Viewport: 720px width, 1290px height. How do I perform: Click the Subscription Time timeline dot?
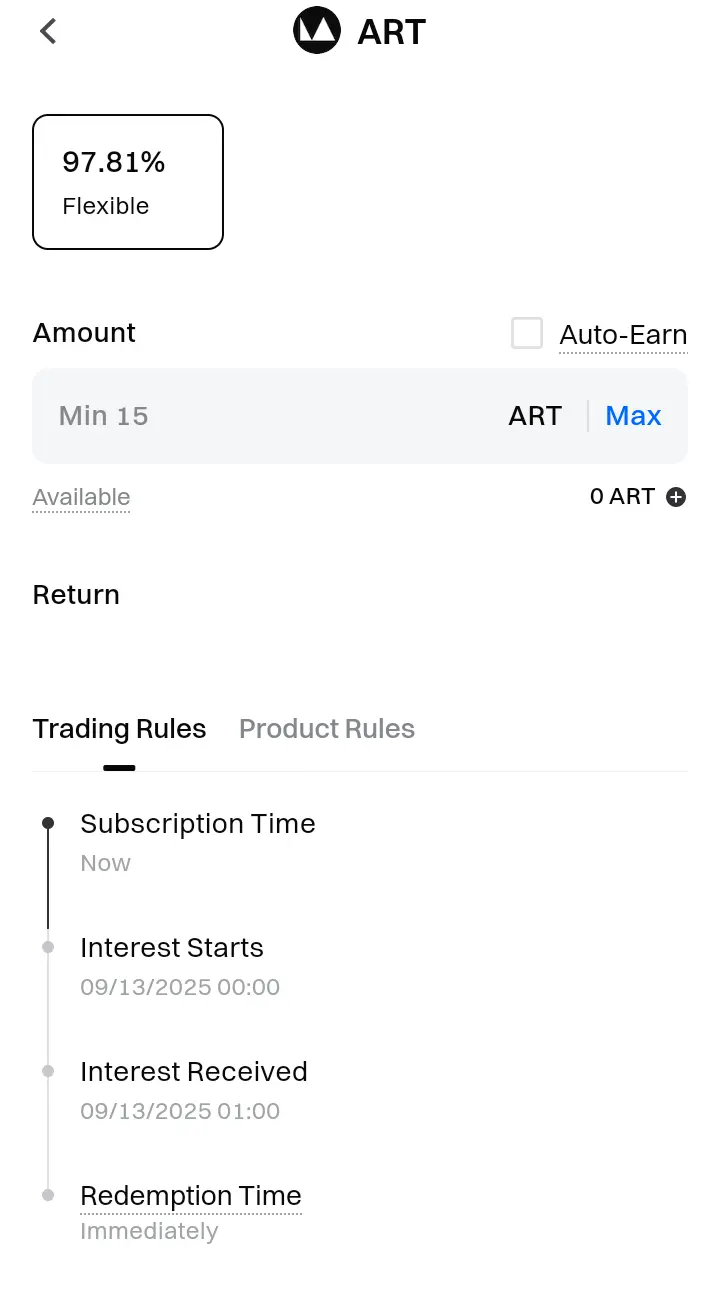(48, 823)
